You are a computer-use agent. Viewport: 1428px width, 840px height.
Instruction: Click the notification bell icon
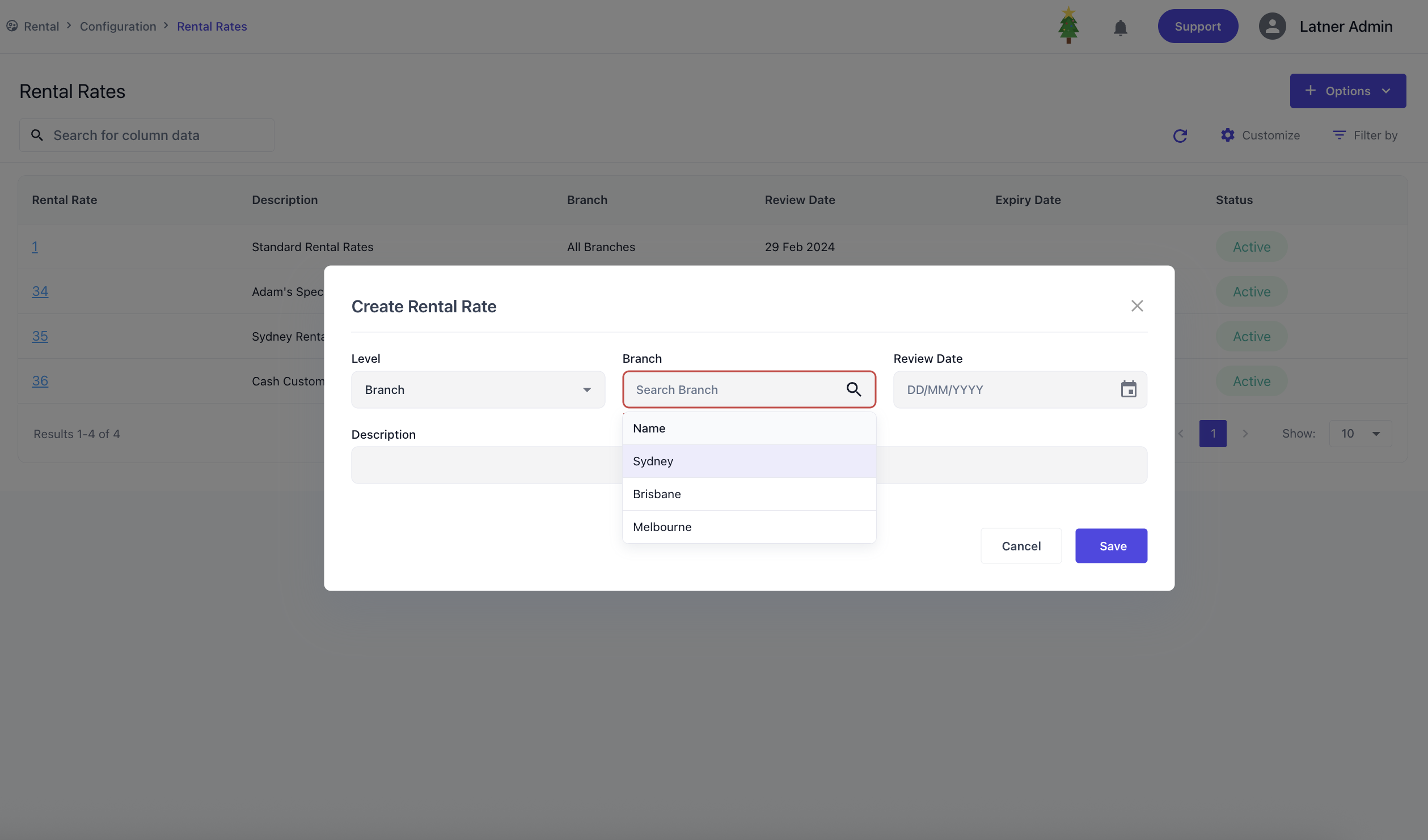tap(1120, 27)
